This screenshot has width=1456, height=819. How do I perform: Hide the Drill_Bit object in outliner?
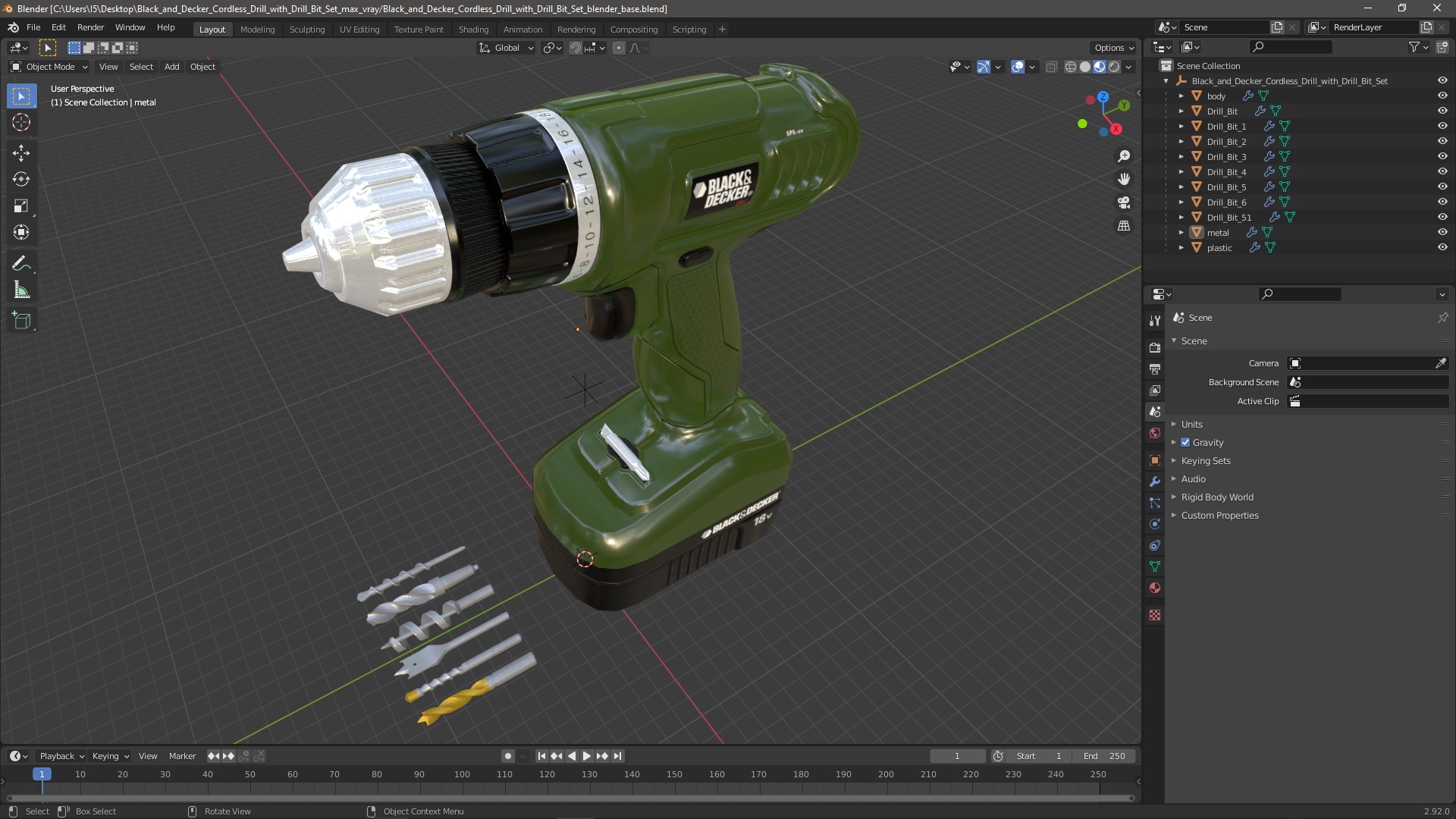click(x=1442, y=111)
